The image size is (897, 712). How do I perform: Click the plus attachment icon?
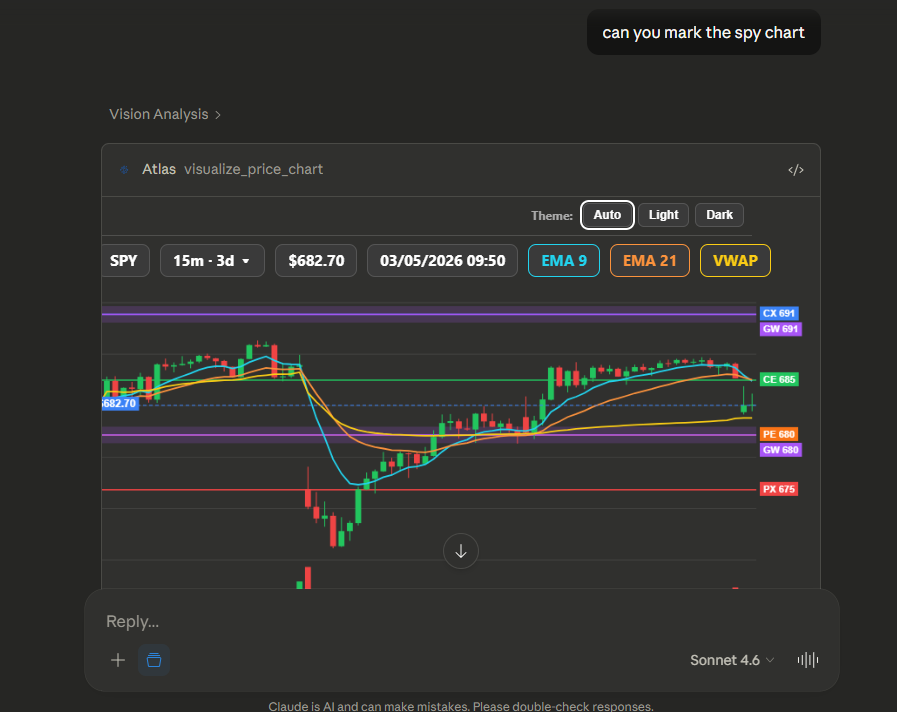[118, 660]
